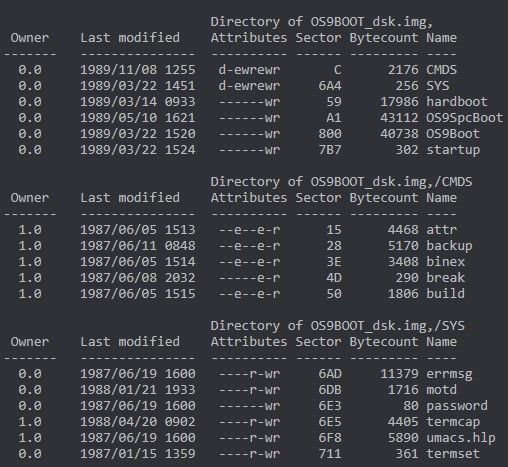Click the /SYS directory heading line

337,326
